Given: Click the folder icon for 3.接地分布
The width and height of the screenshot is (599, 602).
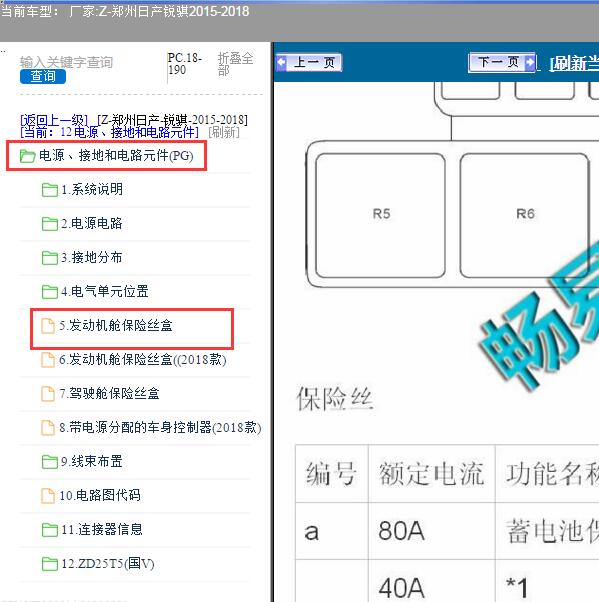Looking at the screenshot, I should pyautogui.click(x=50, y=258).
